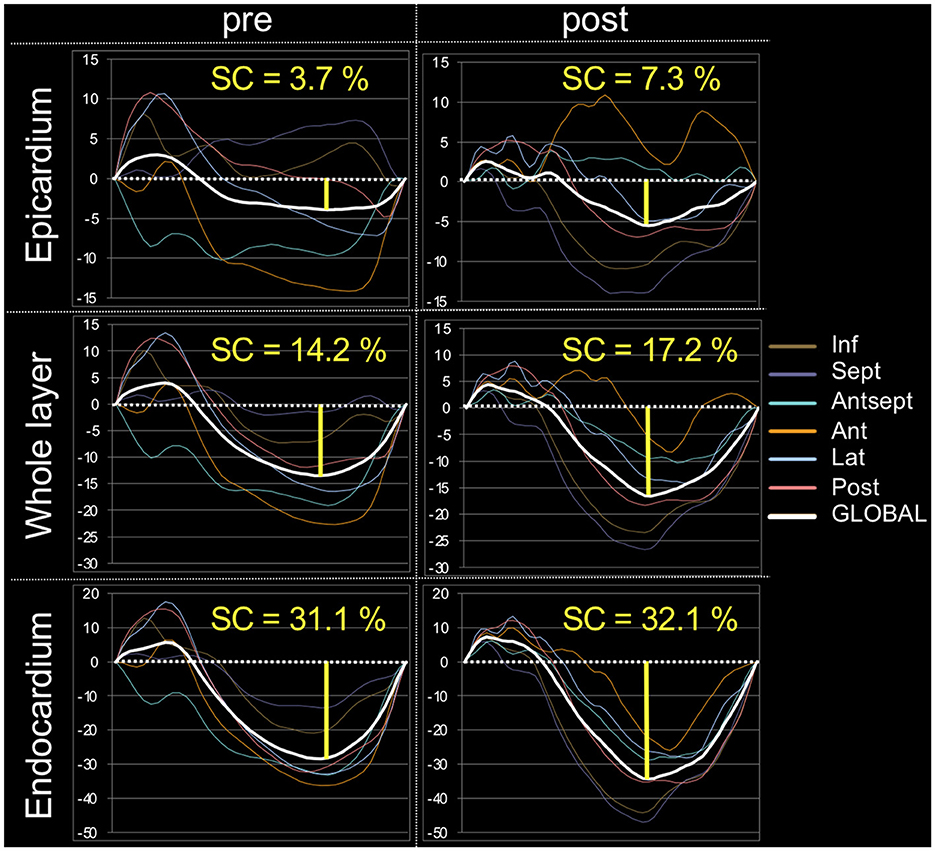Click the "20" axis tick in pre Endocardium chart

click(91, 594)
